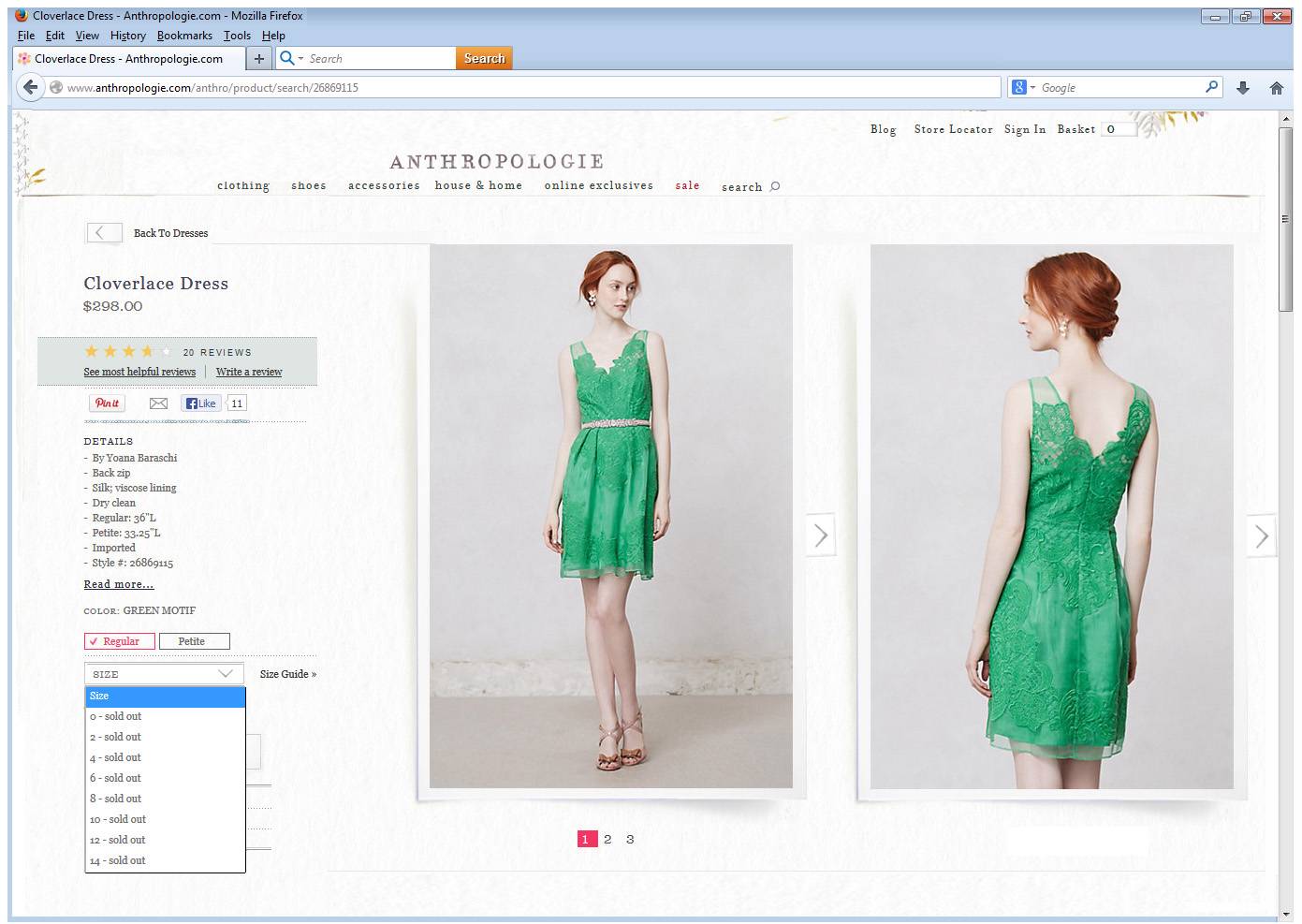Go to image page 2

click(607, 839)
